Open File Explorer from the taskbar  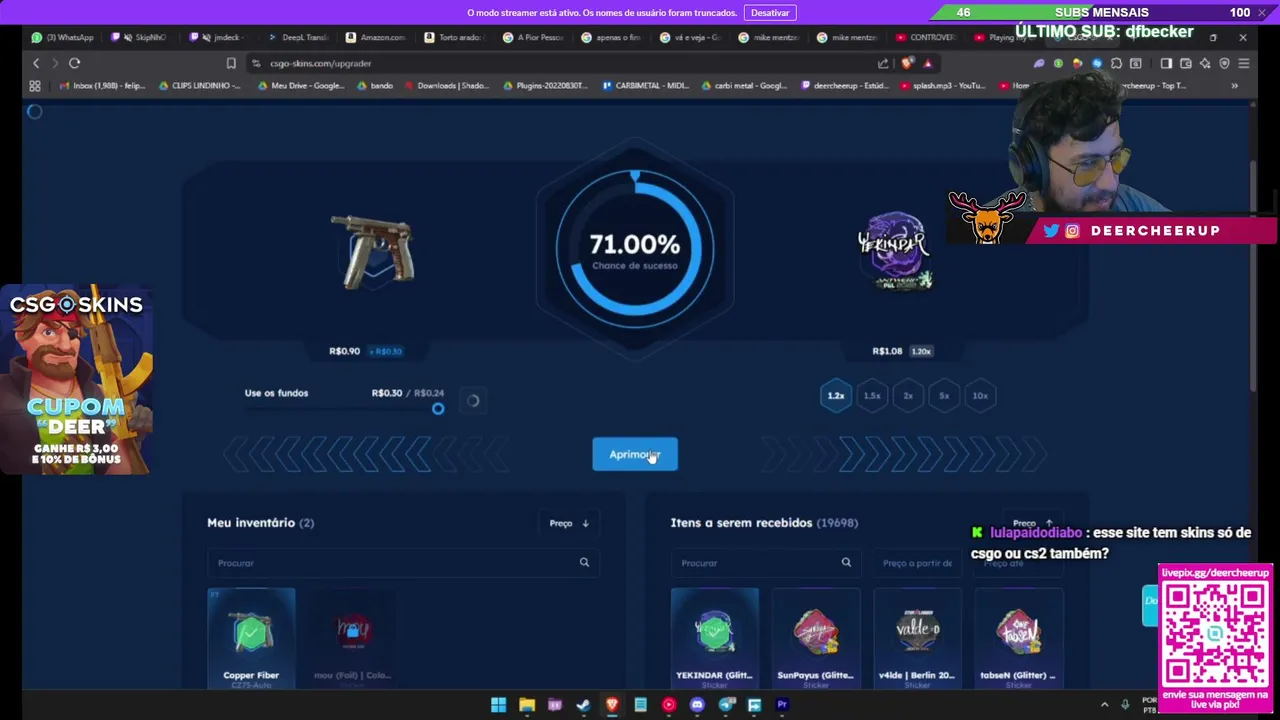527,705
